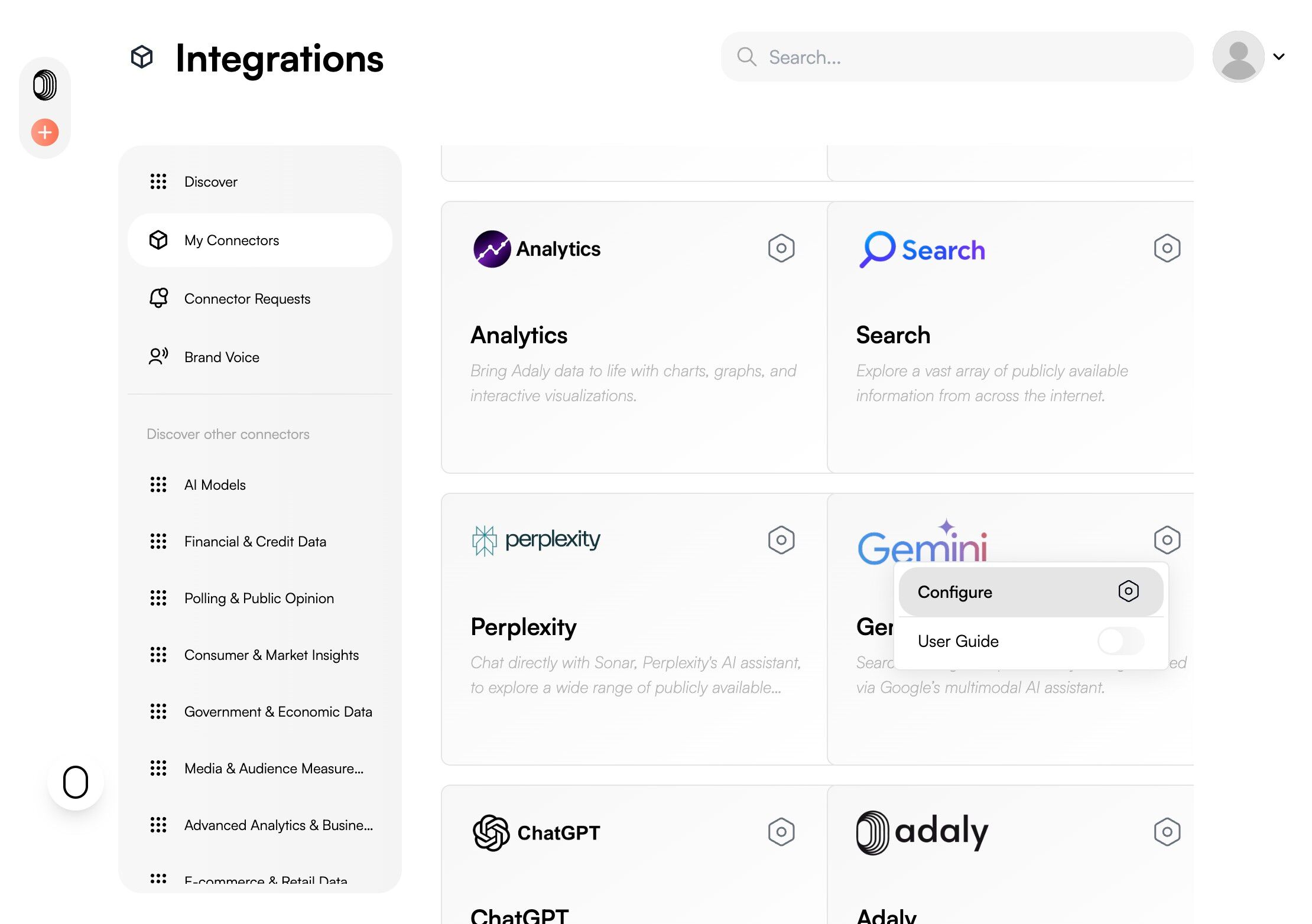Click the profile avatar picture
This screenshot has height=924, width=1312.
1238,57
